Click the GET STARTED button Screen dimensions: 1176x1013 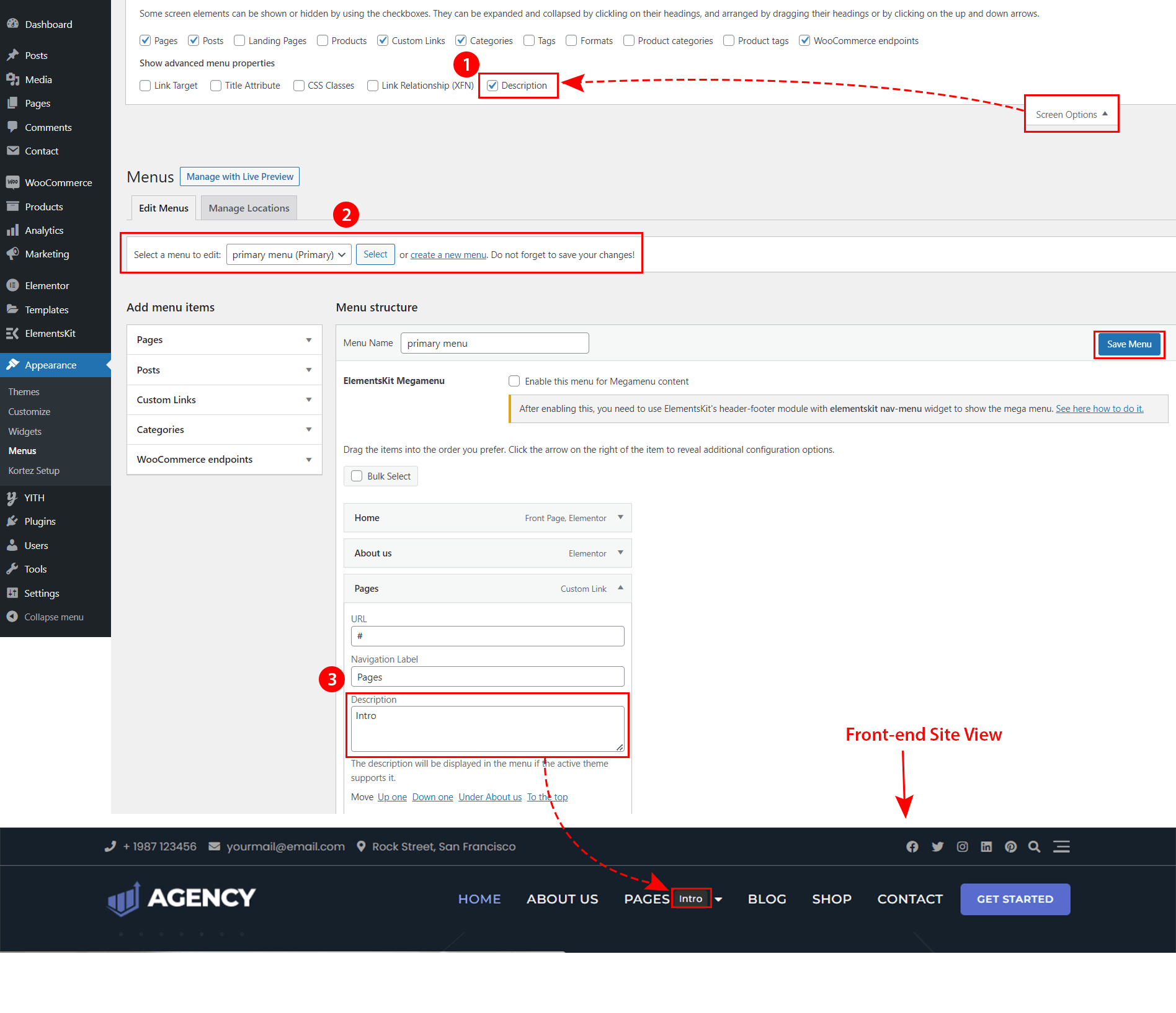pyautogui.click(x=1015, y=899)
